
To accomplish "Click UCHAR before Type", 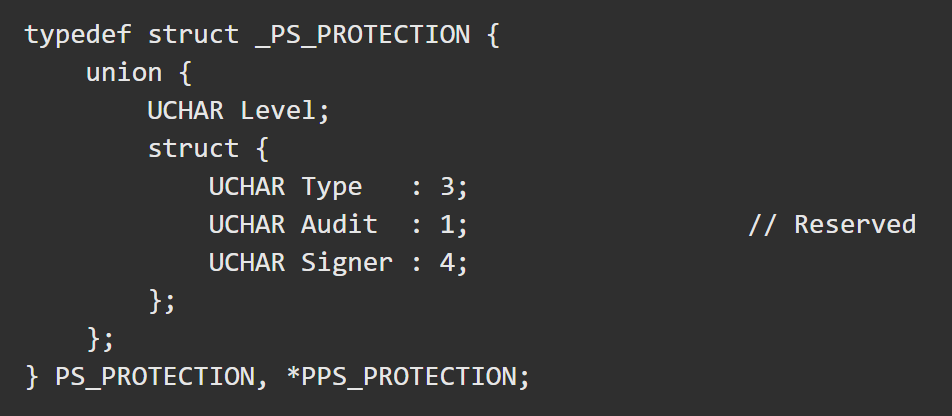I will pyautogui.click(x=247, y=187).
